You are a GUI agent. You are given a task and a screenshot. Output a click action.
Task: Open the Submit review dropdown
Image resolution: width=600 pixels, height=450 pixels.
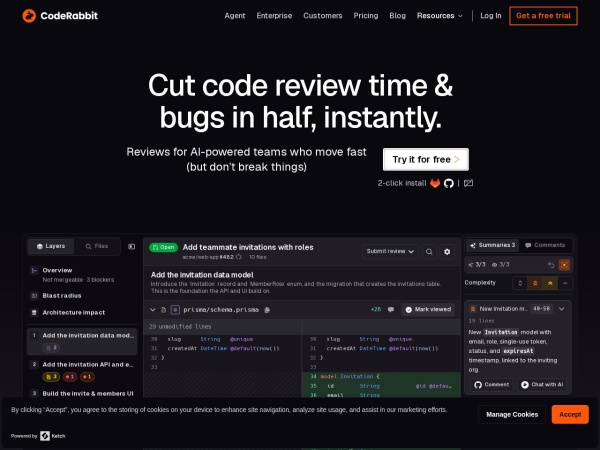pos(390,251)
